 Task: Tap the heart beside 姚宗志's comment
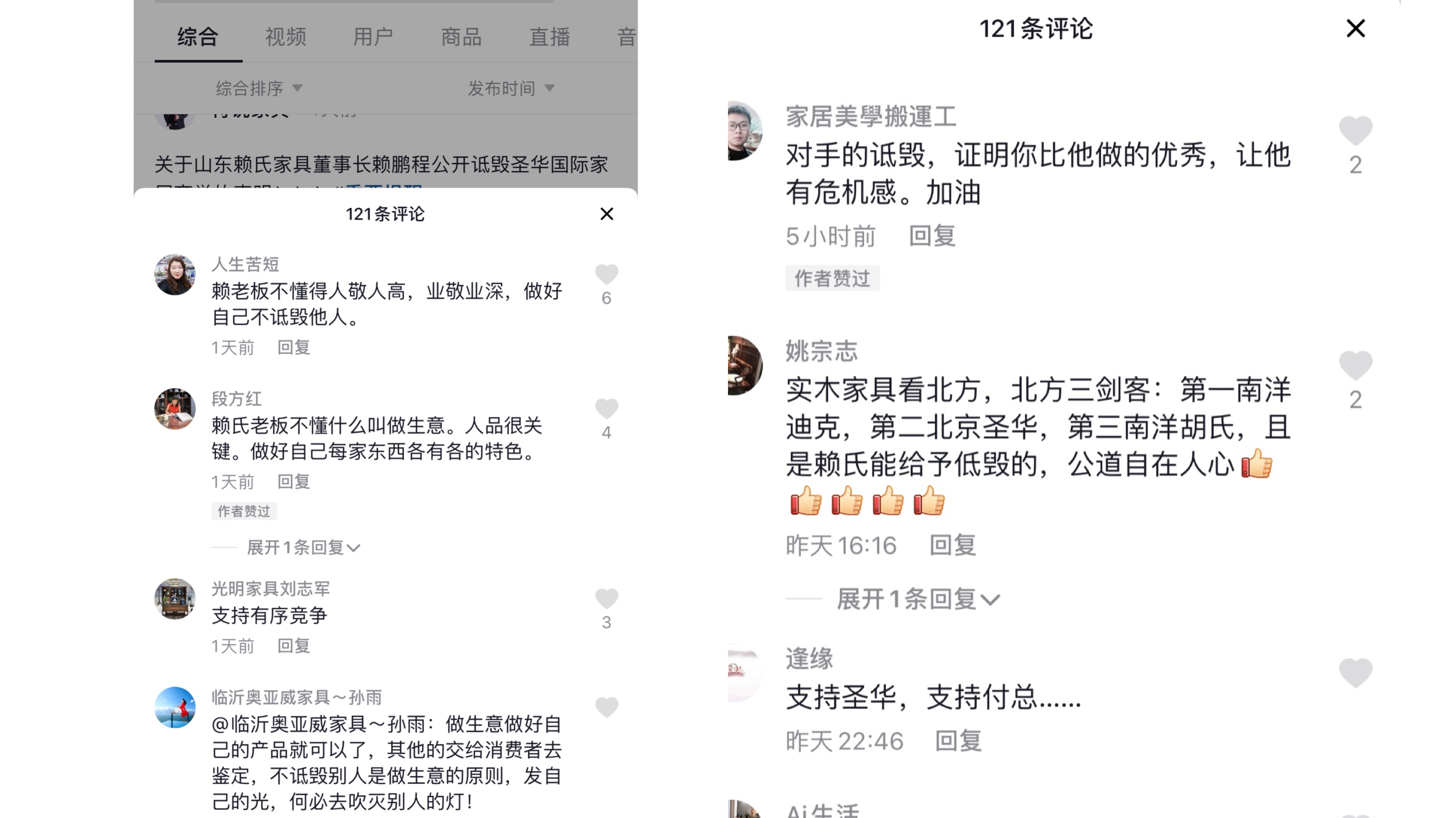click(1355, 366)
